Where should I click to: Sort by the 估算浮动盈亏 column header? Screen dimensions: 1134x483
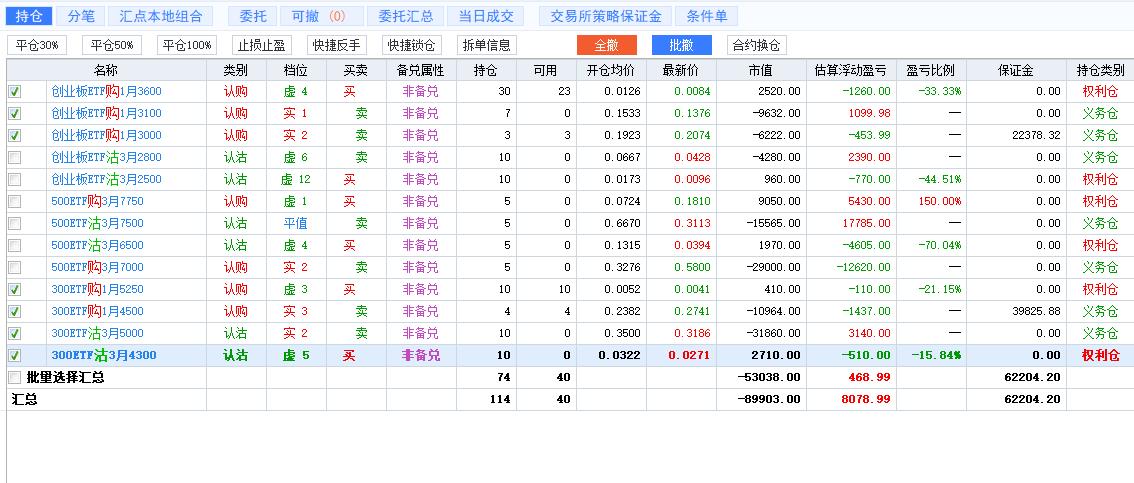[x=851, y=70]
